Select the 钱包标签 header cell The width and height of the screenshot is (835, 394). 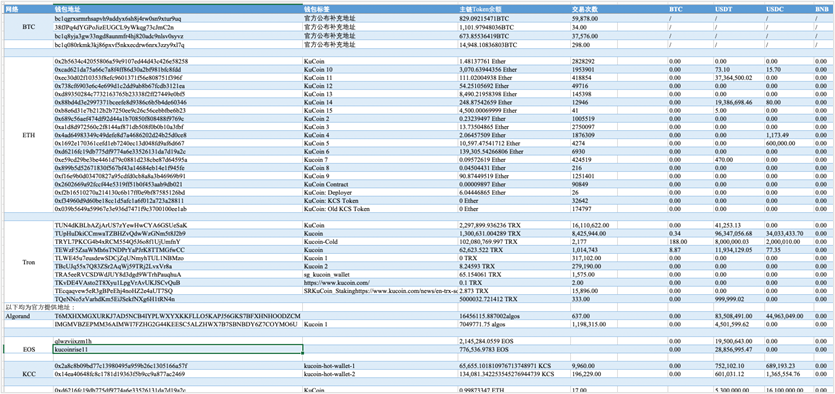pos(380,9)
